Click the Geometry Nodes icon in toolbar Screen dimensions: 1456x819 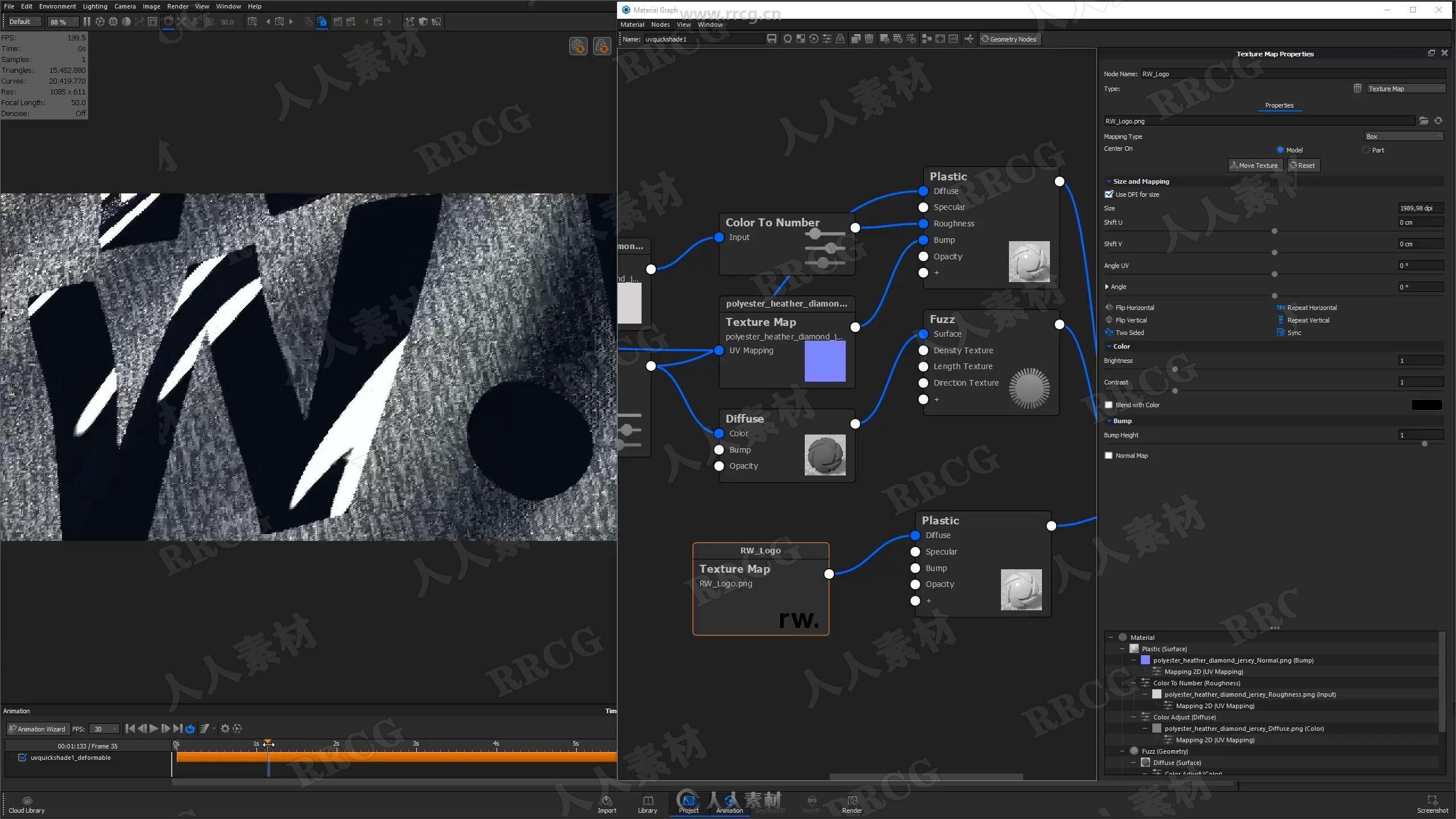[x=1009, y=39]
